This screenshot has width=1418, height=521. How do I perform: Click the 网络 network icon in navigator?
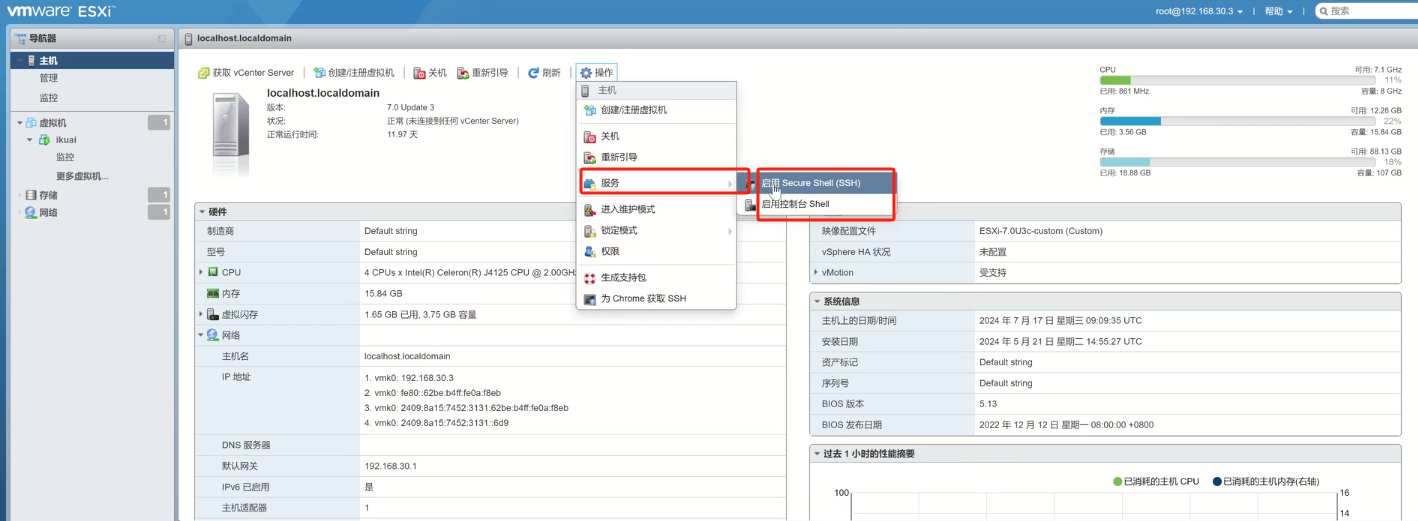(31, 212)
